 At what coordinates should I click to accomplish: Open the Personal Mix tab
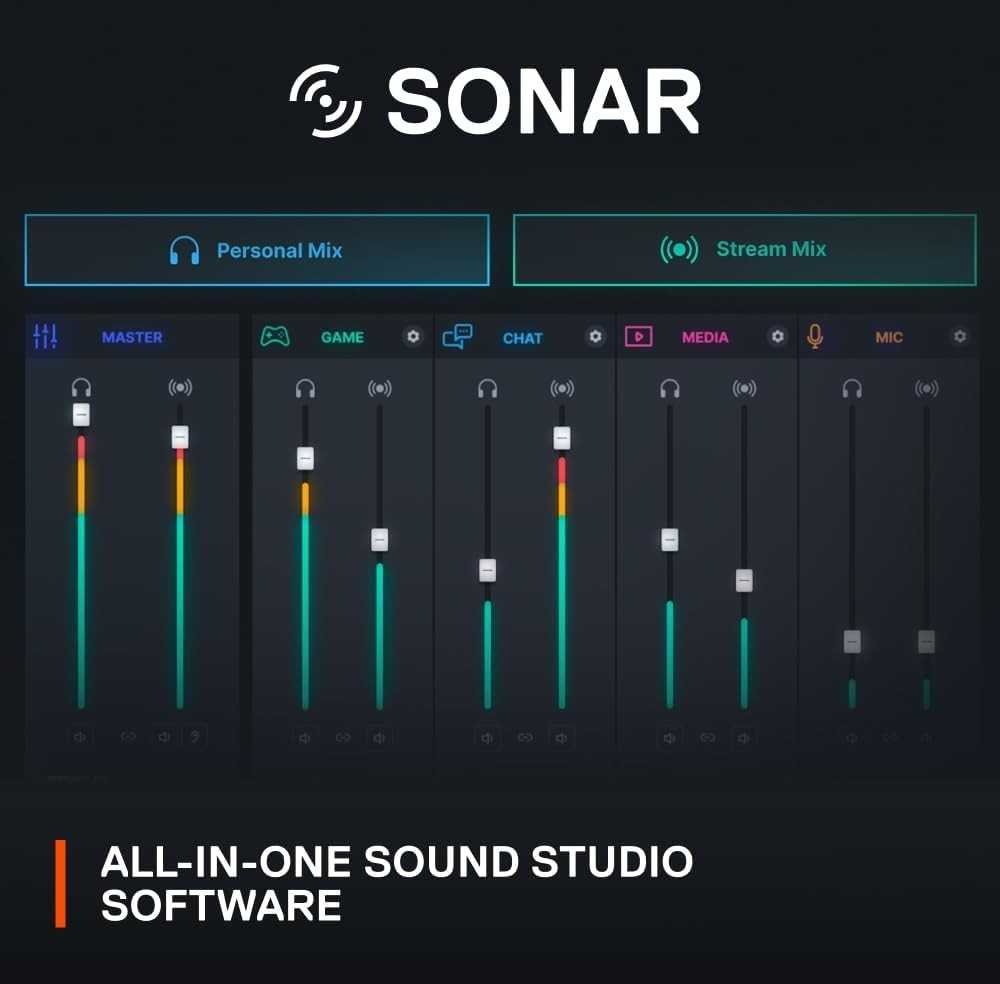tap(257, 250)
